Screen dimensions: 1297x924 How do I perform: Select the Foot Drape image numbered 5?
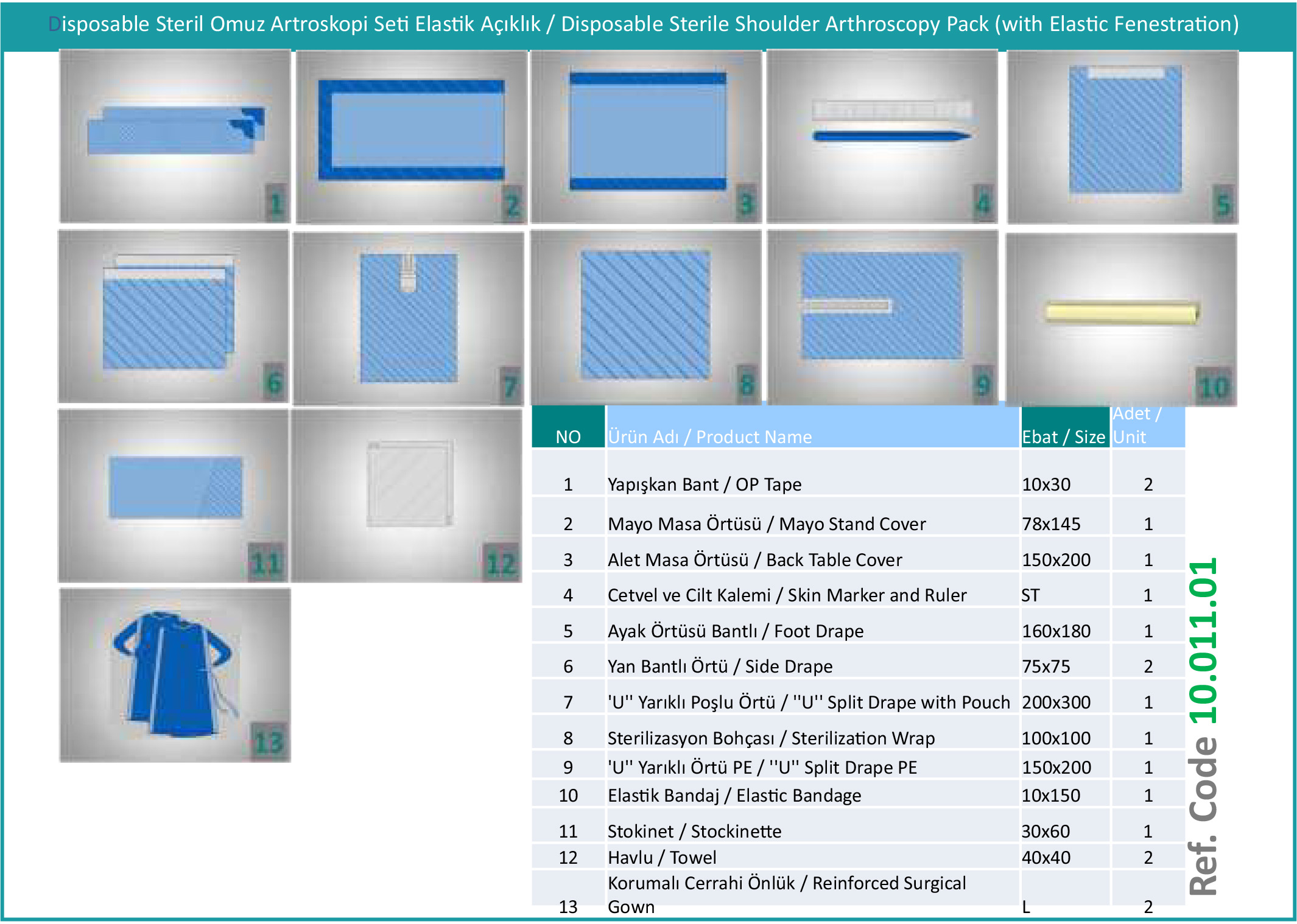click(x=1122, y=137)
